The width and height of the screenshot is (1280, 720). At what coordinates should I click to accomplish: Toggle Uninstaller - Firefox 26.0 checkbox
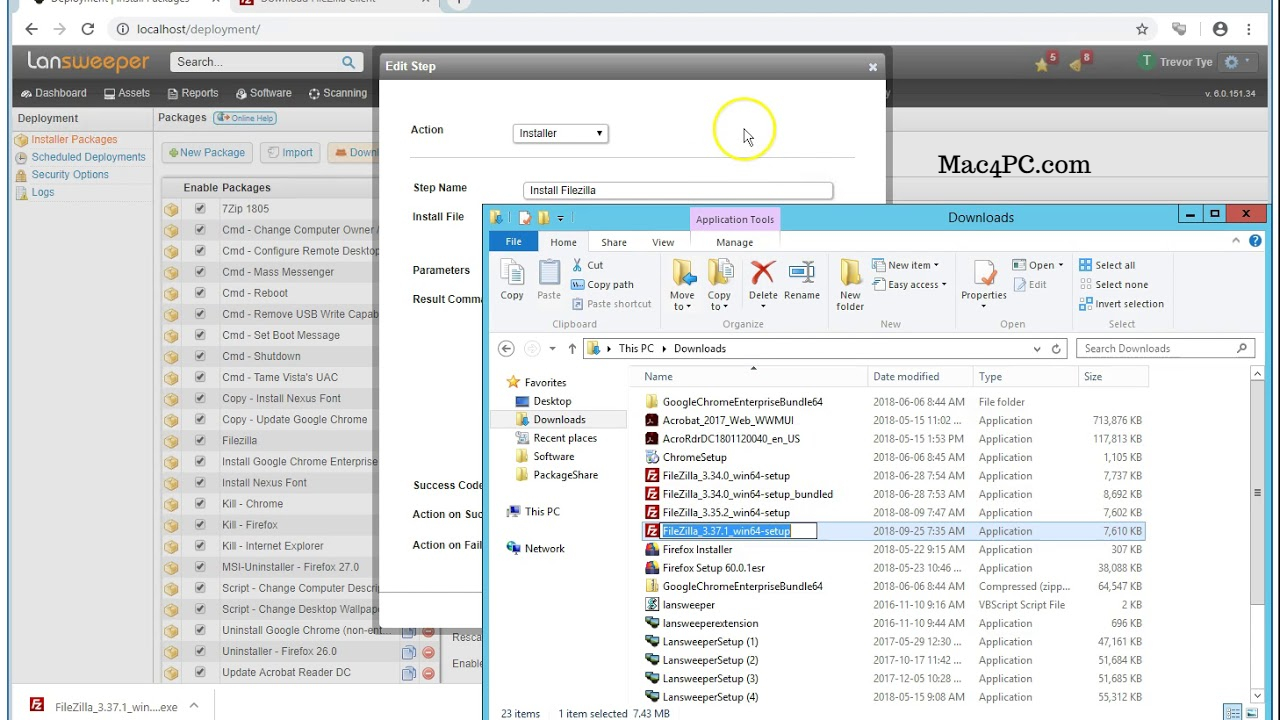coord(200,651)
